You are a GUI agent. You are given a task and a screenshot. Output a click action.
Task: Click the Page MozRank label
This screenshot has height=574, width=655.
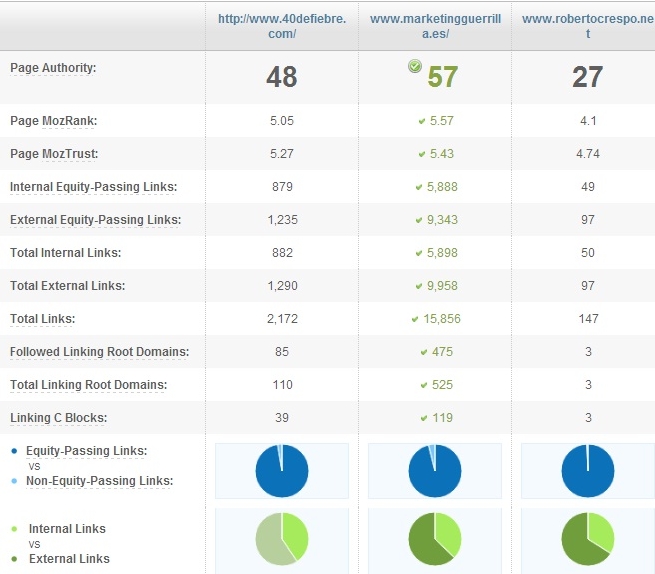(53, 121)
